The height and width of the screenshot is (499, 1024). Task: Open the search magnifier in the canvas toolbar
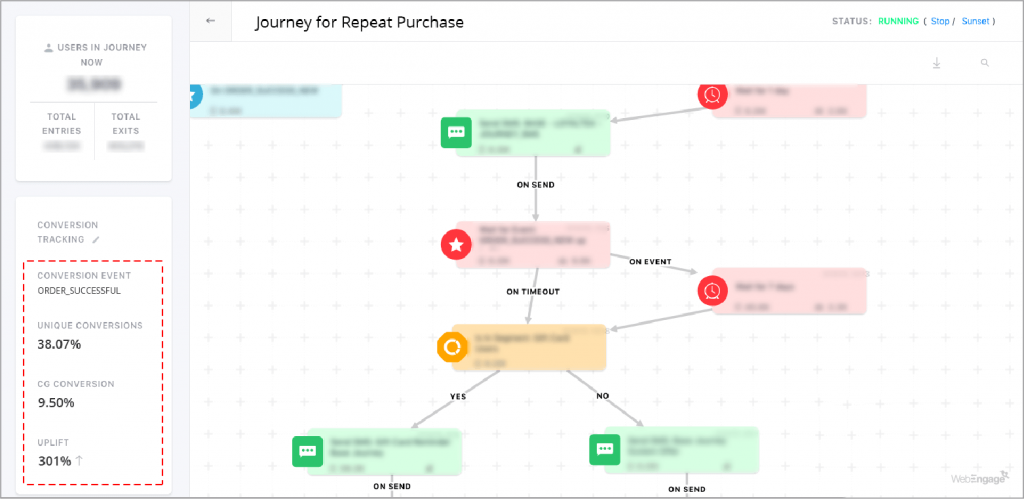click(x=985, y=63)
